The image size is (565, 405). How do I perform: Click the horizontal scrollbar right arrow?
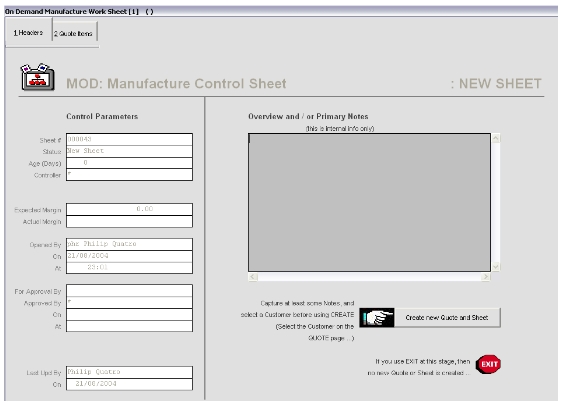[486, 277]
